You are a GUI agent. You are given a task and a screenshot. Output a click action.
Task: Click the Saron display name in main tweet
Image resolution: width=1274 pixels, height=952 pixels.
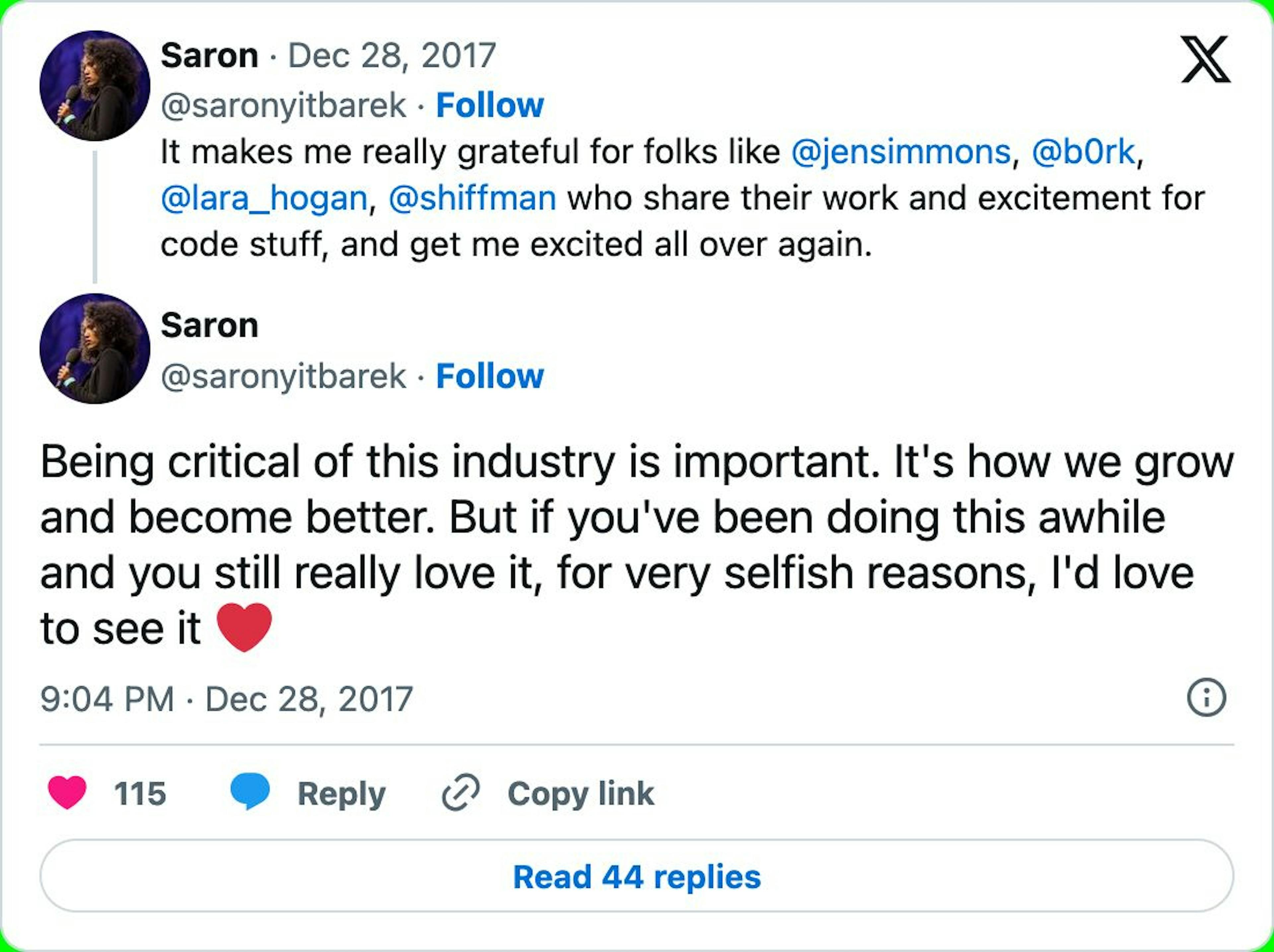[x=210, y=325]
